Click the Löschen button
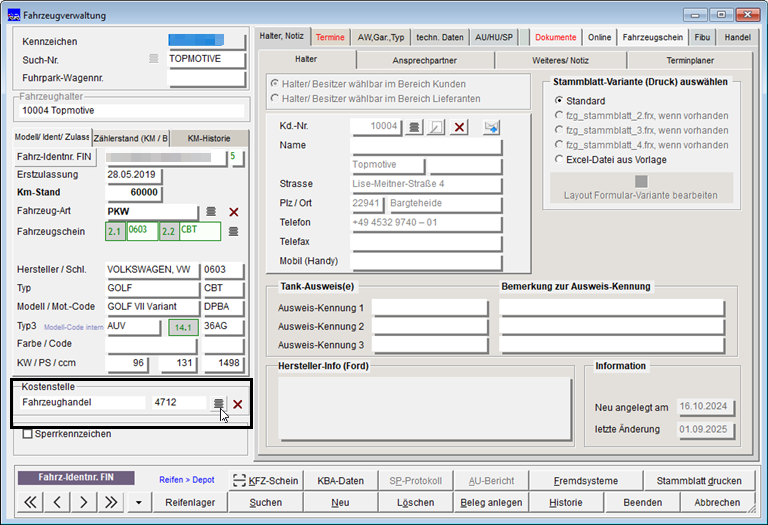The image size is (768, 525). [x=415, y=502]
